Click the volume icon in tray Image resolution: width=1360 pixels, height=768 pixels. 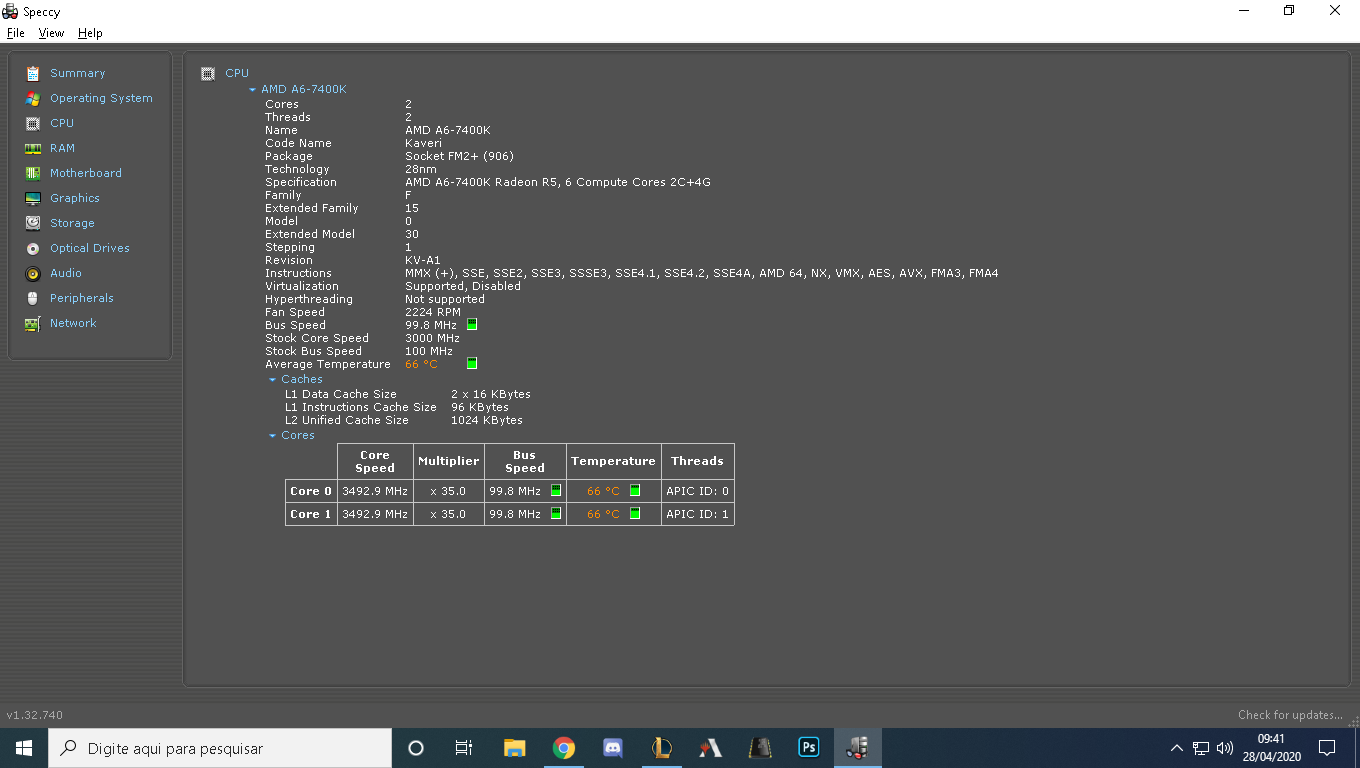(x=1225, y=748)
